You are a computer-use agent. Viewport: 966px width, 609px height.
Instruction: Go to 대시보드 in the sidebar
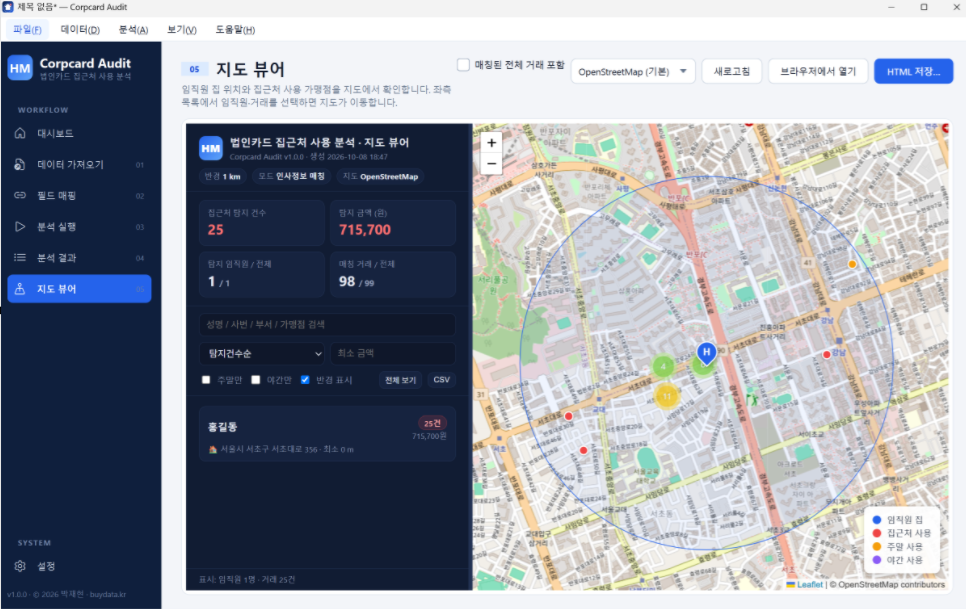coord(79,133)
